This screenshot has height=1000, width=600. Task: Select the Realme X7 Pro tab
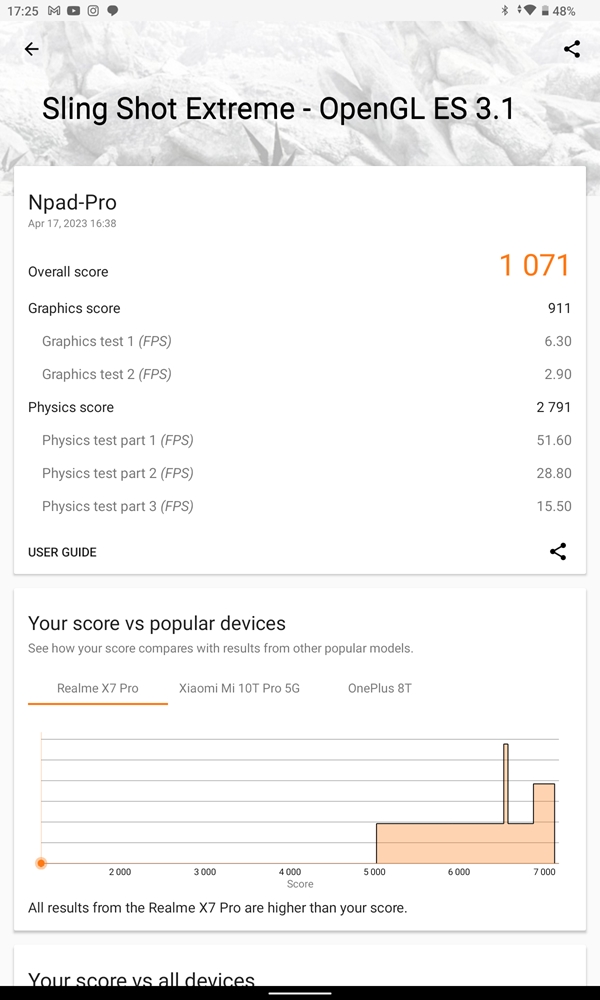tap(98, 688)
